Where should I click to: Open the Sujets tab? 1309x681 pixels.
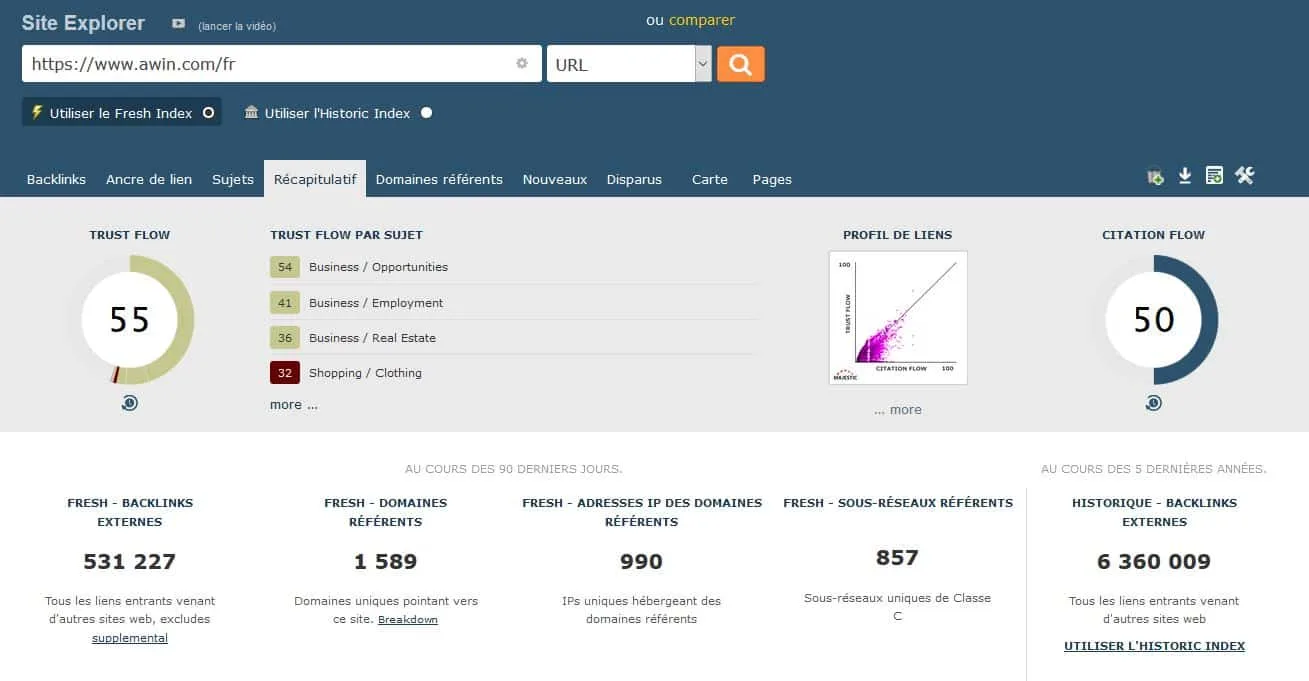coord(233,179)
